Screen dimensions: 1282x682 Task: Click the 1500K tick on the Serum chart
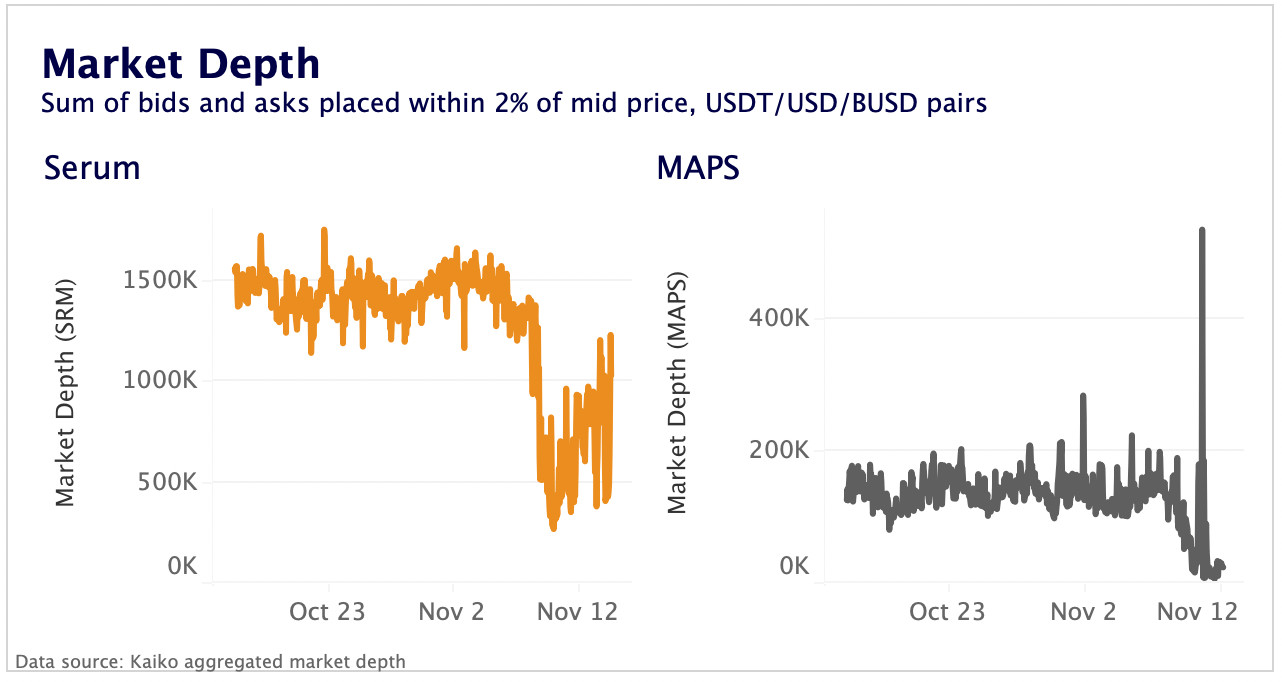pos(160,280)
